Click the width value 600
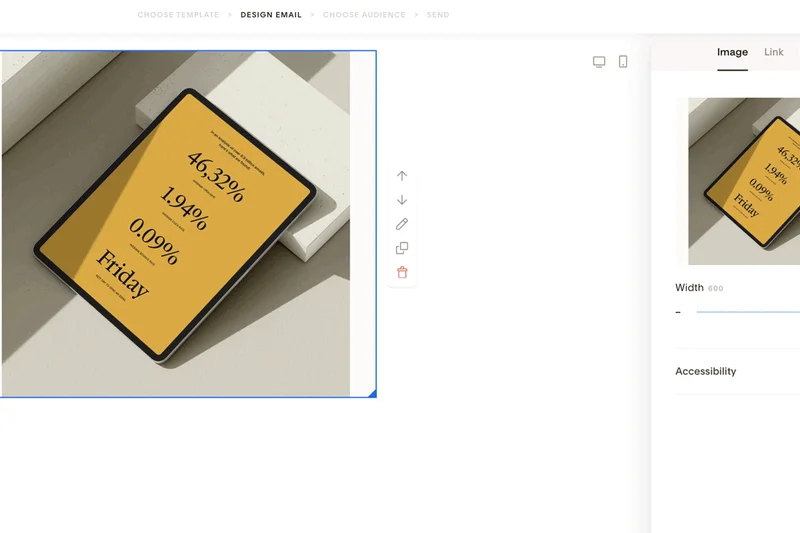The height and width of the screenshot is (533, 800). [716, 289]
